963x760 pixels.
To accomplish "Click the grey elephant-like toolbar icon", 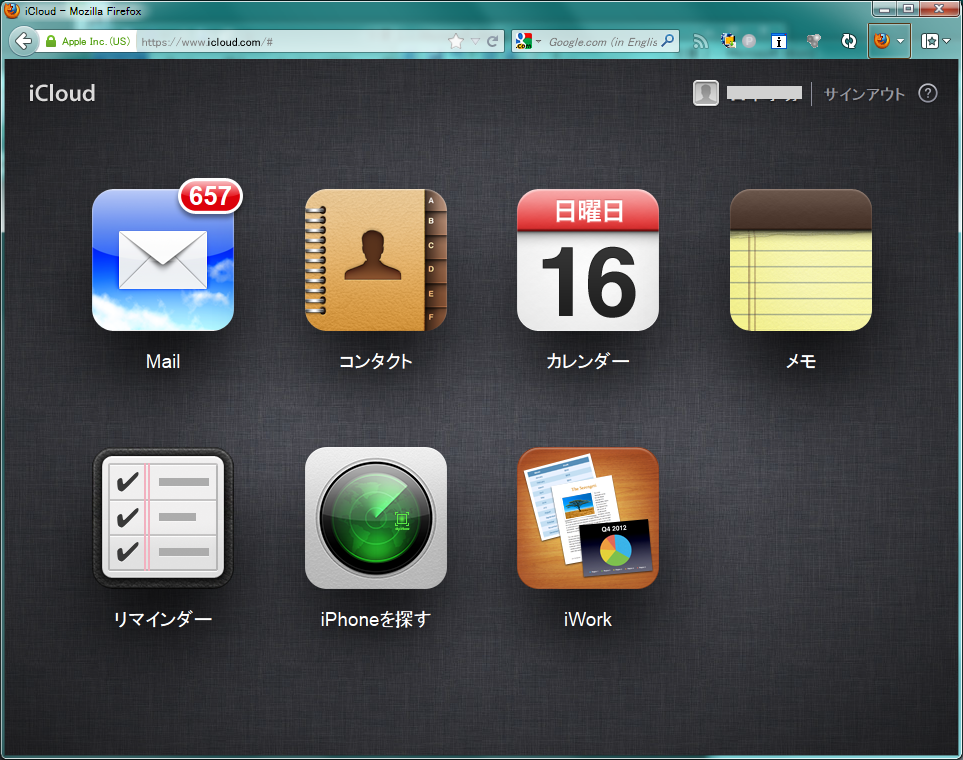I will click(x=814, y=41).
